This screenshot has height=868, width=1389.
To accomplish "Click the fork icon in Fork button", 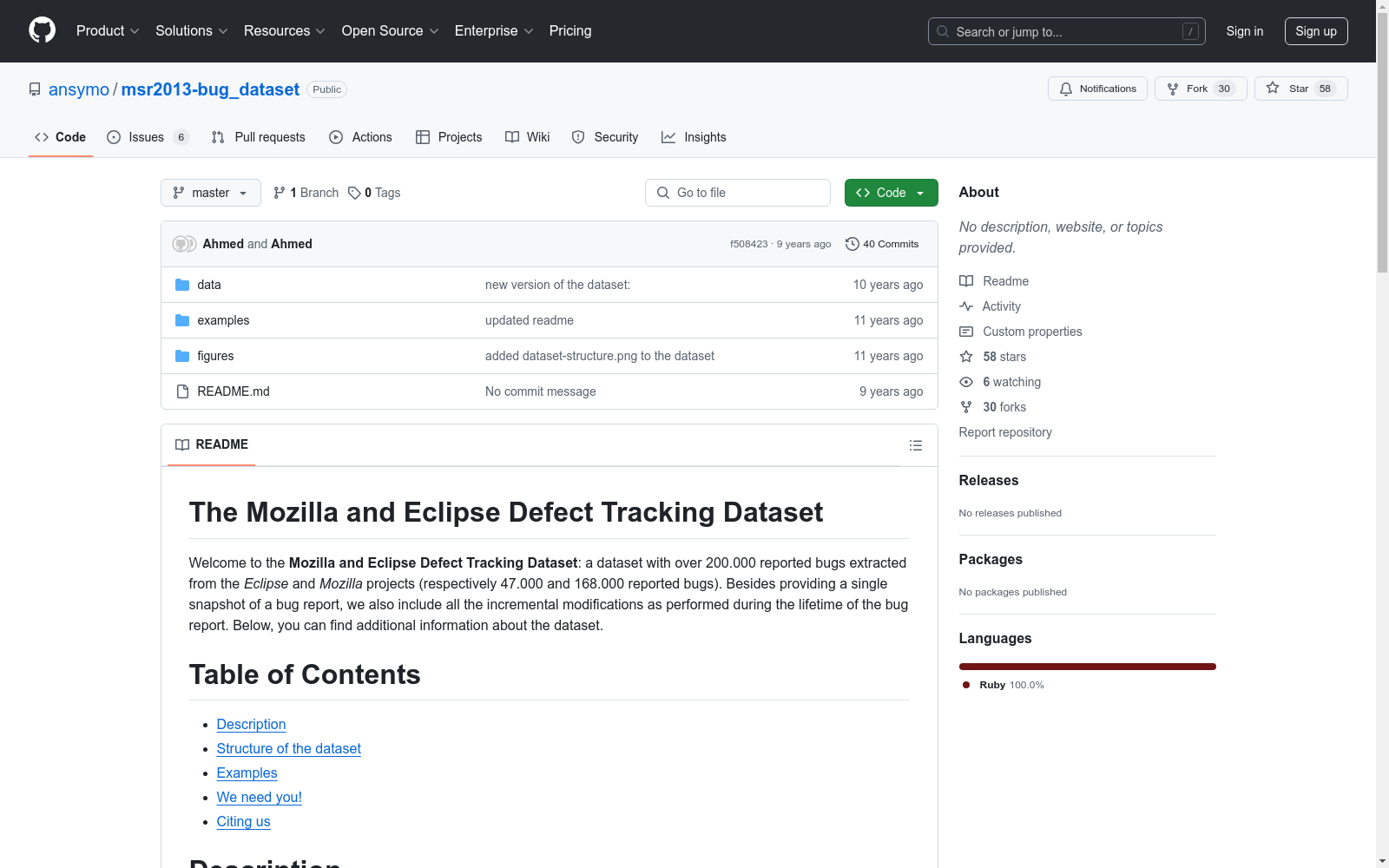I will tap(1173, 89).
